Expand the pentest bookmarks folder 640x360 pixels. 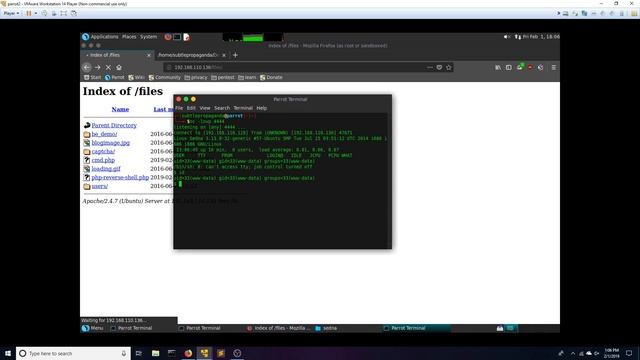(x=223, y=77)
